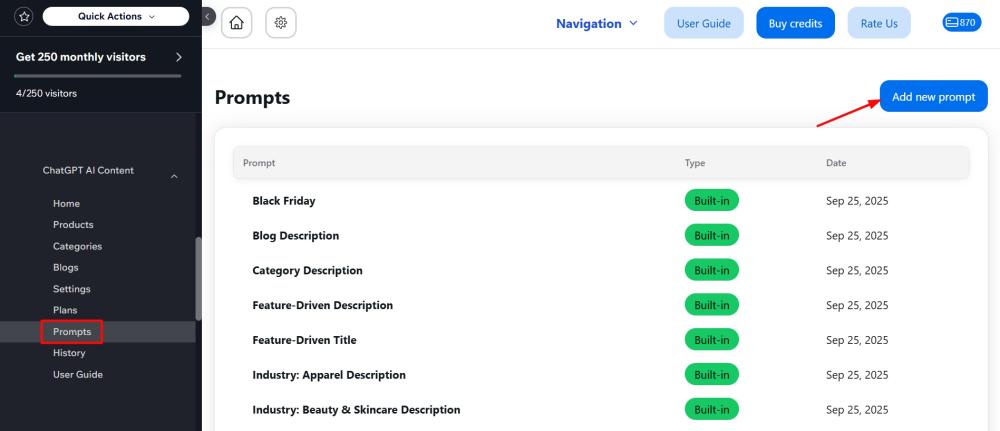Open the Black Friday prompt row

284,201
